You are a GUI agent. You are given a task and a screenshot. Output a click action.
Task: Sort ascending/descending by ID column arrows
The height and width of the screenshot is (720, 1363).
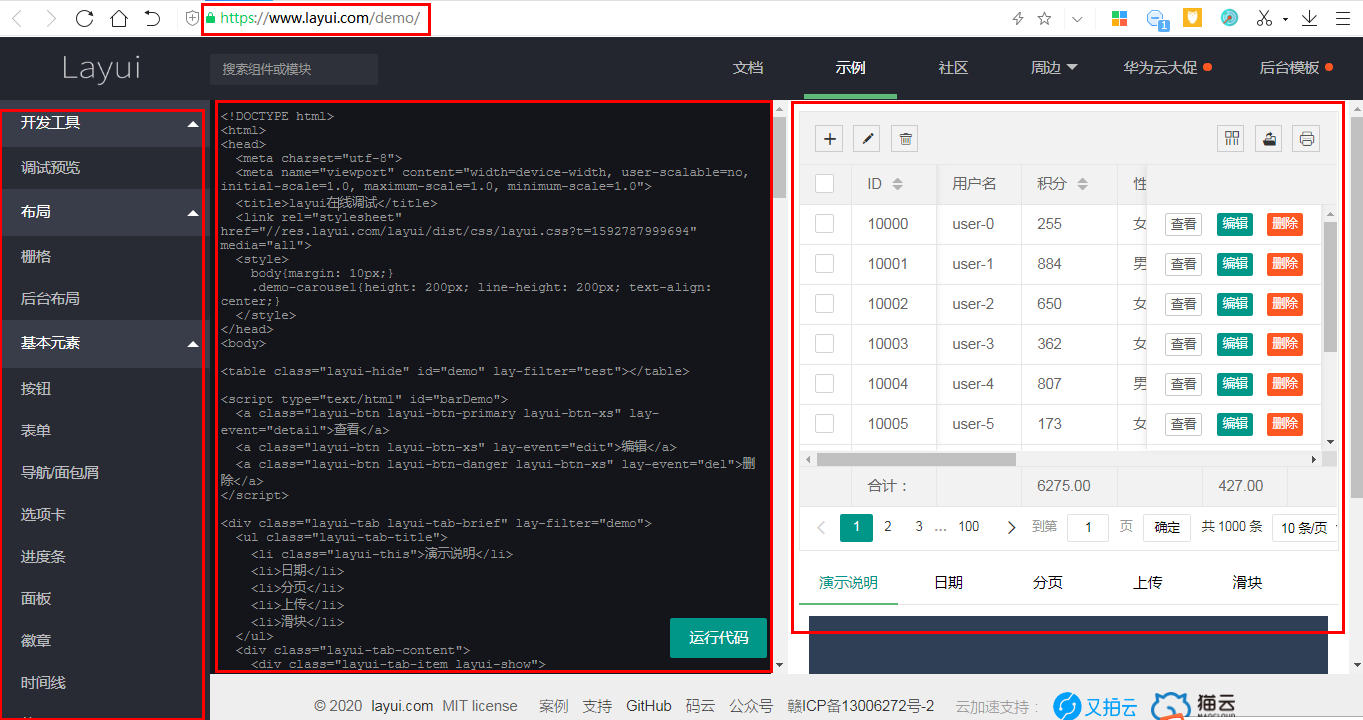(x=898, y=184)
